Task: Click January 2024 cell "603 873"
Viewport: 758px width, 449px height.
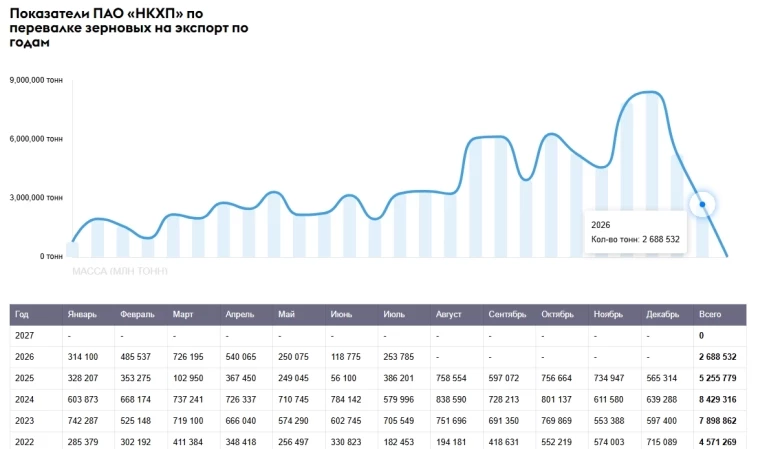Action: tap(83, 399)
